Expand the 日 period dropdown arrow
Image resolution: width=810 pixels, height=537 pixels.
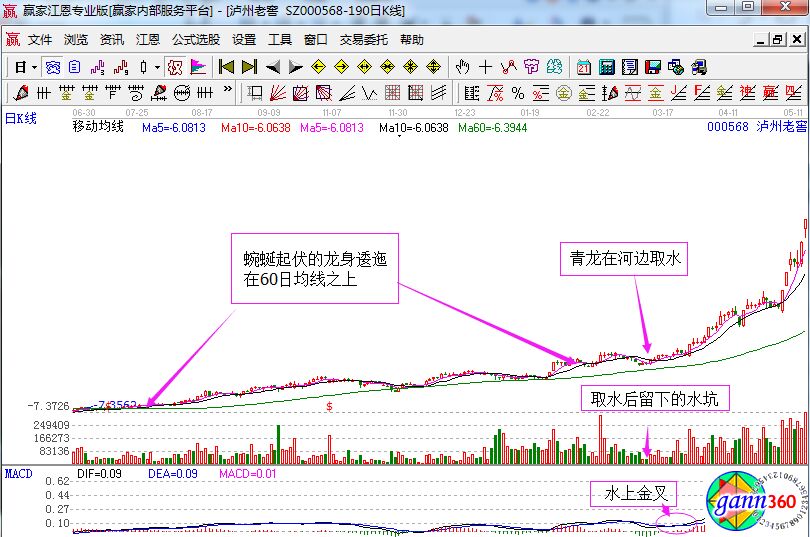tap(33, 67)
